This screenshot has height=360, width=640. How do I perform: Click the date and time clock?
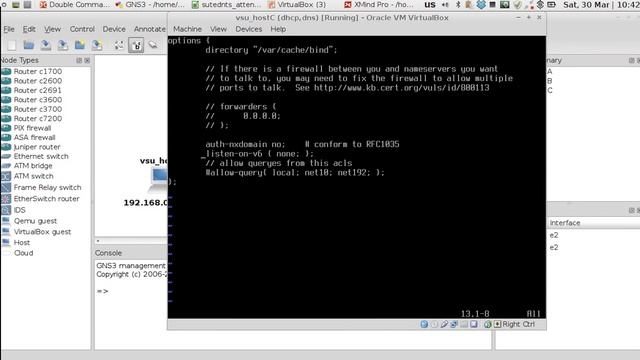point(601,5)
